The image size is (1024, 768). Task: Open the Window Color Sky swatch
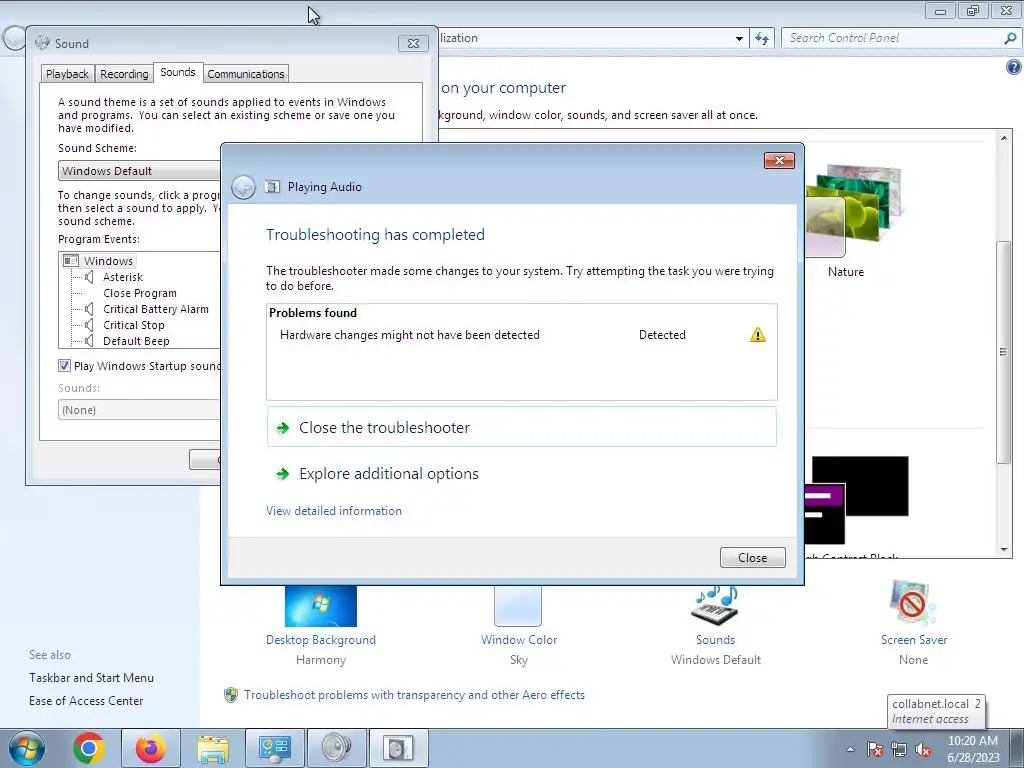coord(518,606)
